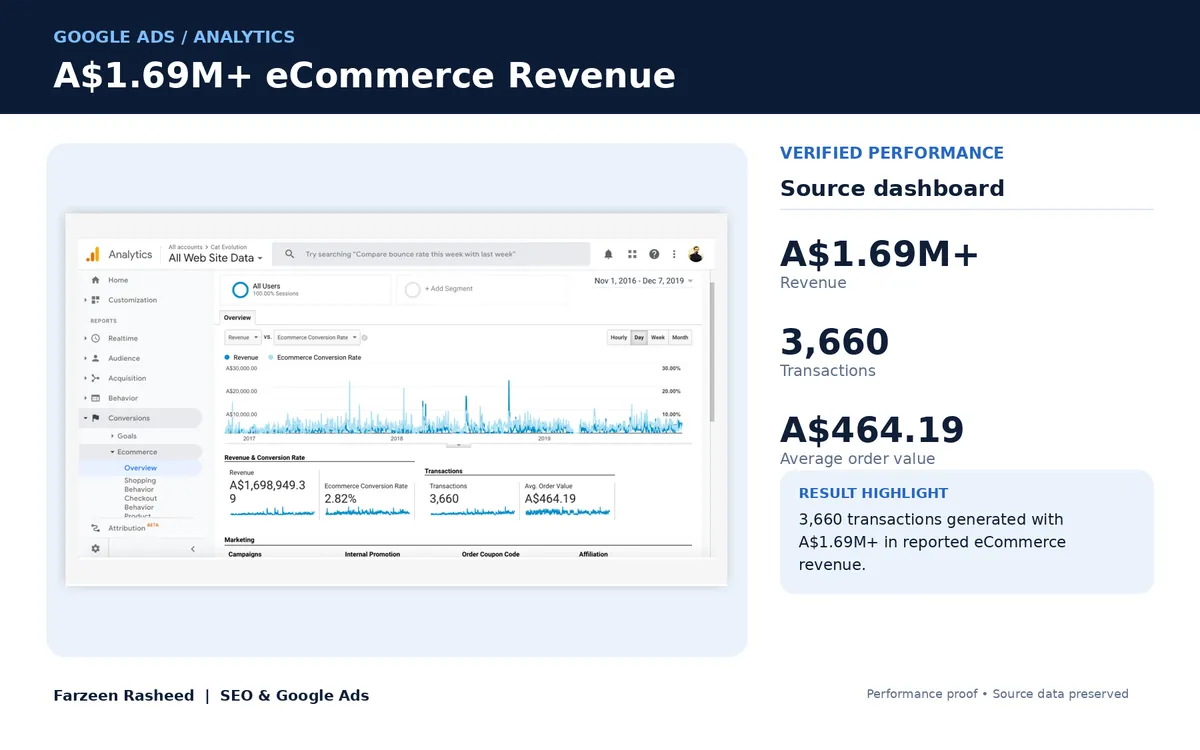This screenshot has height=750, width=1200.
Task: Click the user profile avatar
Action: pos(695,254)
